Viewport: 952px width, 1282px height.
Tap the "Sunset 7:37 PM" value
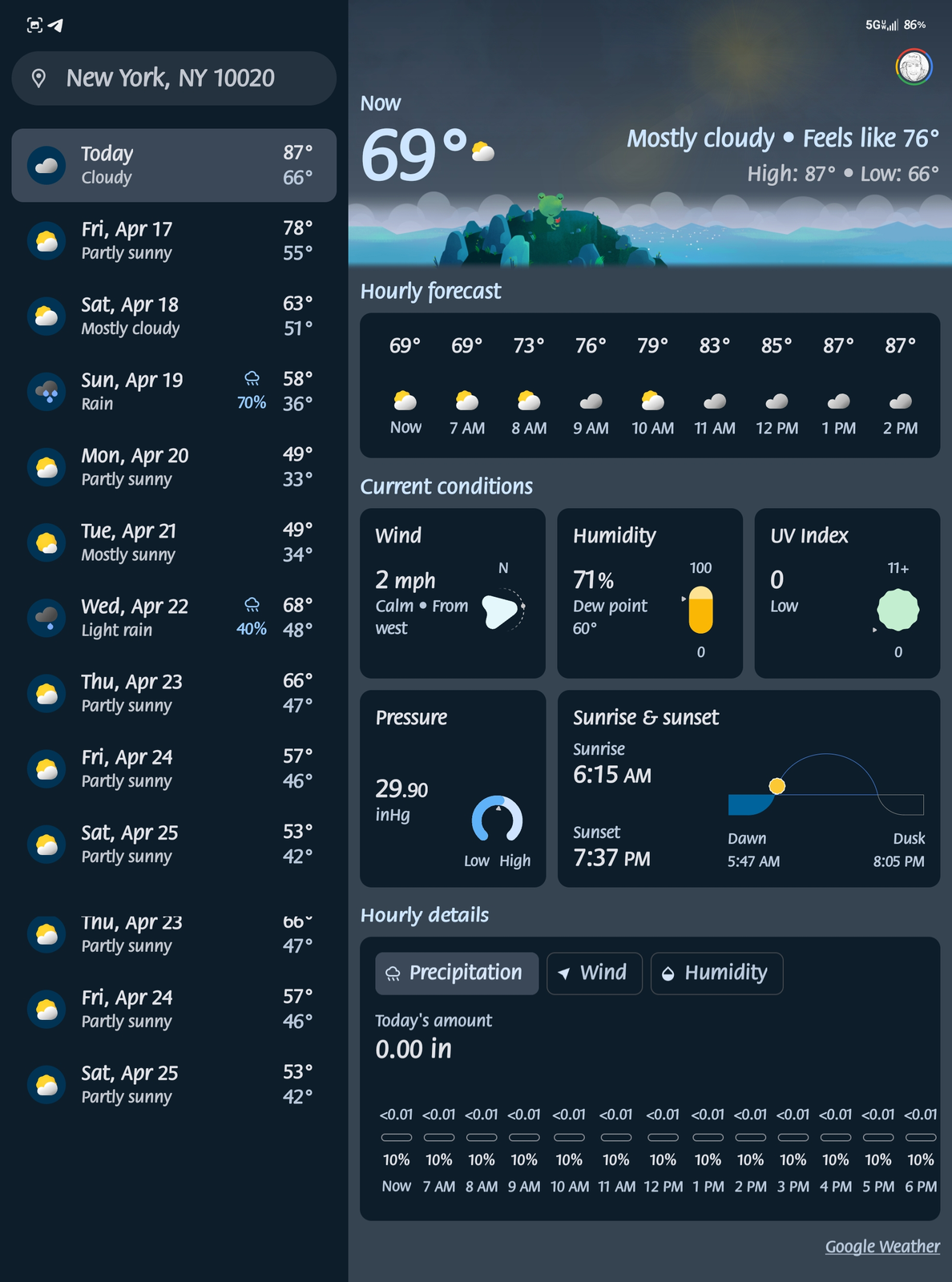(x=611, y=847)
